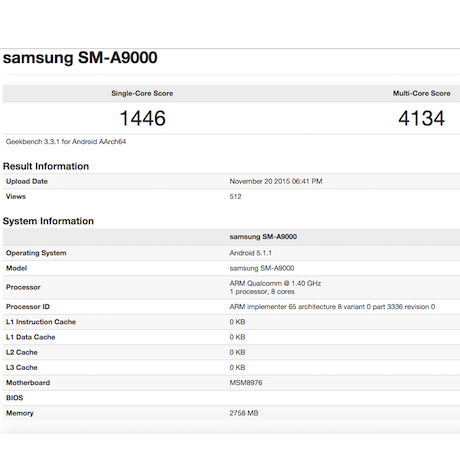The height and width of the screenshot is (450, 460).
Task: Click the single-core value 1446
Action: [142, 118]
